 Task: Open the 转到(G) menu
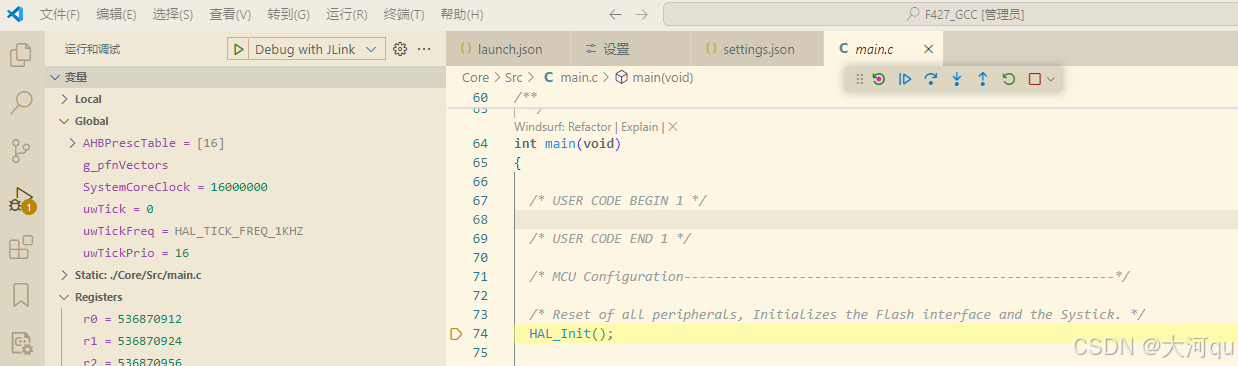coord(289,15)
